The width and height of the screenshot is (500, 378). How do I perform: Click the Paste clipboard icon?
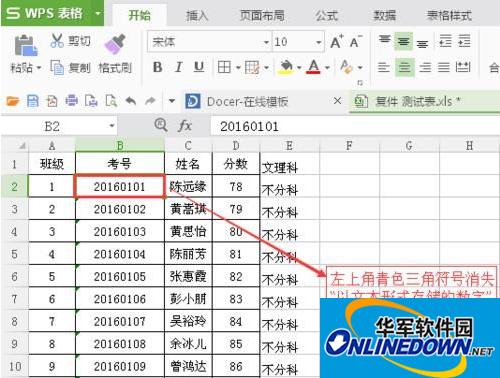point(25,46)
